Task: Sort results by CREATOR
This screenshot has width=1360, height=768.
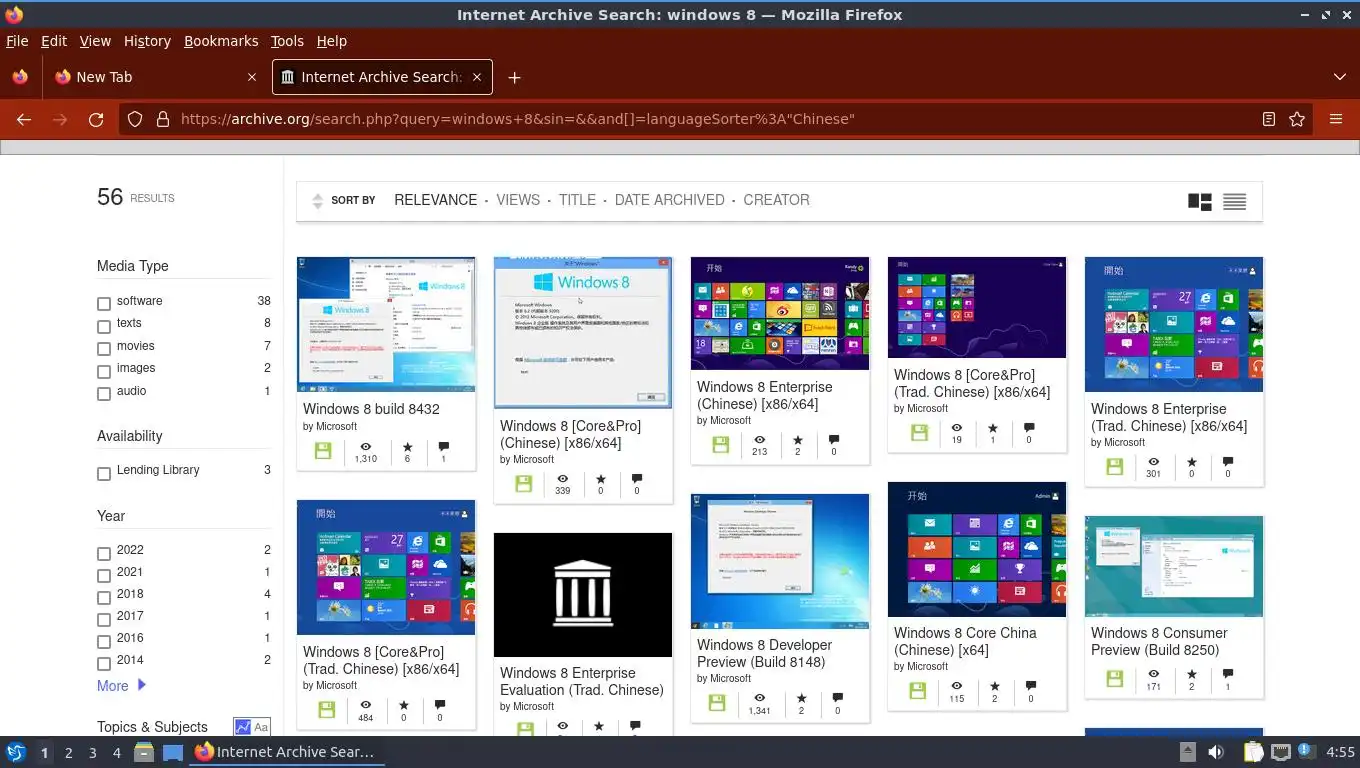Action: (776, 200)
